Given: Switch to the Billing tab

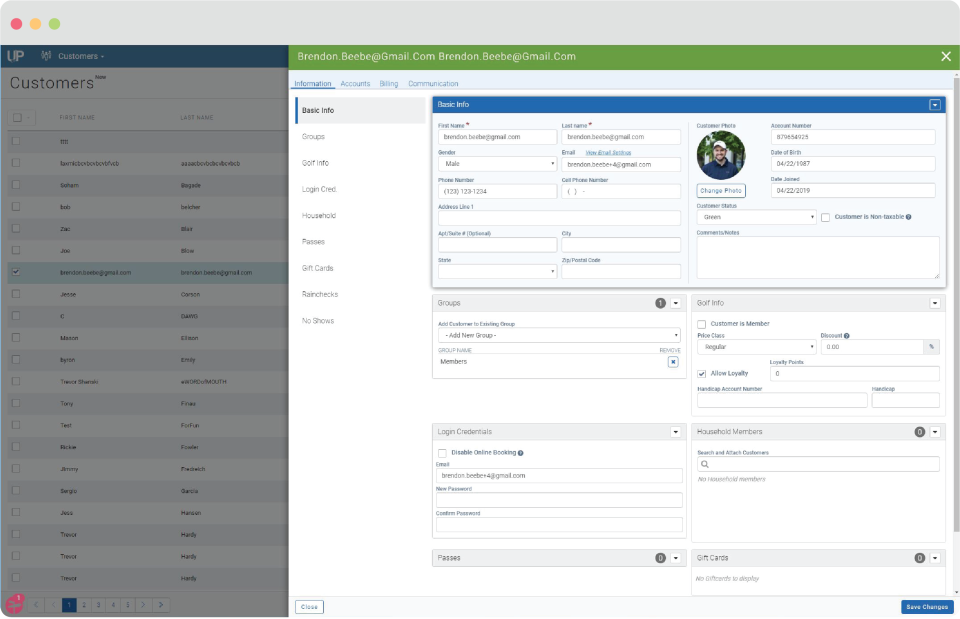Looking at the screenshot, I should [389, 84].
